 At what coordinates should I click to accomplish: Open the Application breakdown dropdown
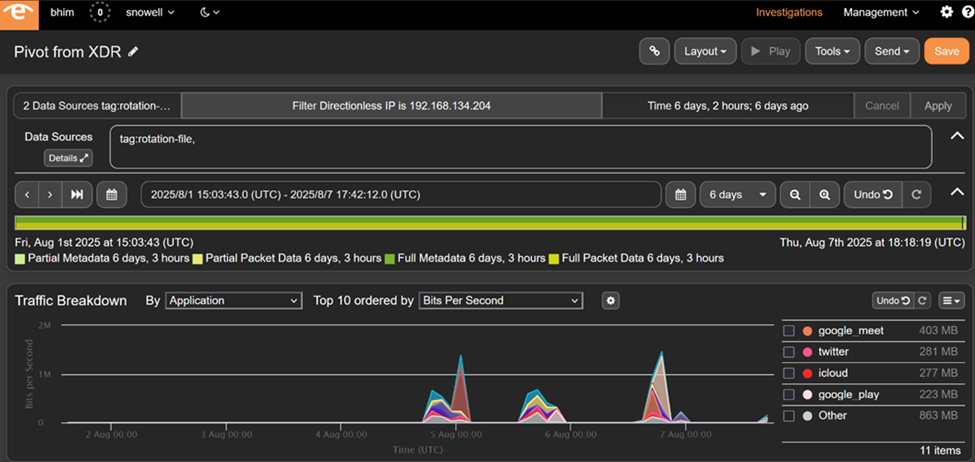click(x=234, y=300)
